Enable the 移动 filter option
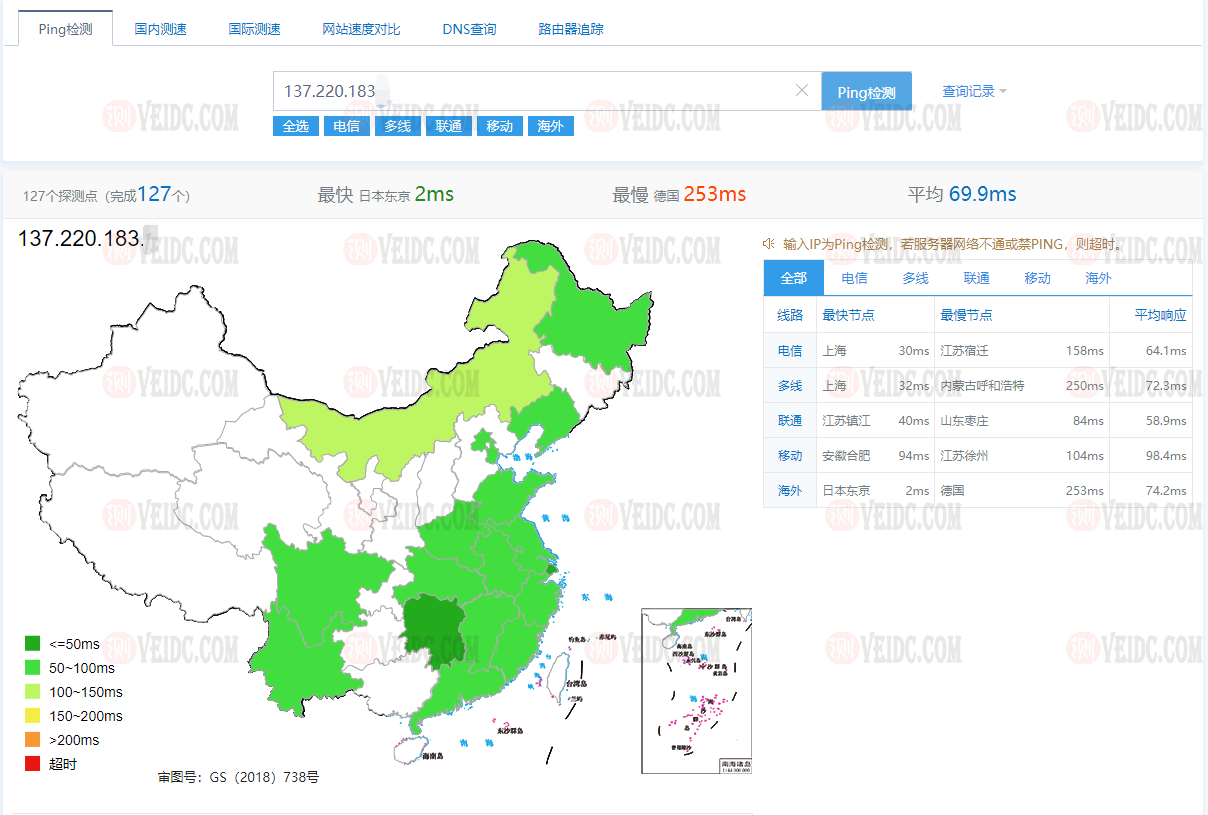 [x=499, y=125]
